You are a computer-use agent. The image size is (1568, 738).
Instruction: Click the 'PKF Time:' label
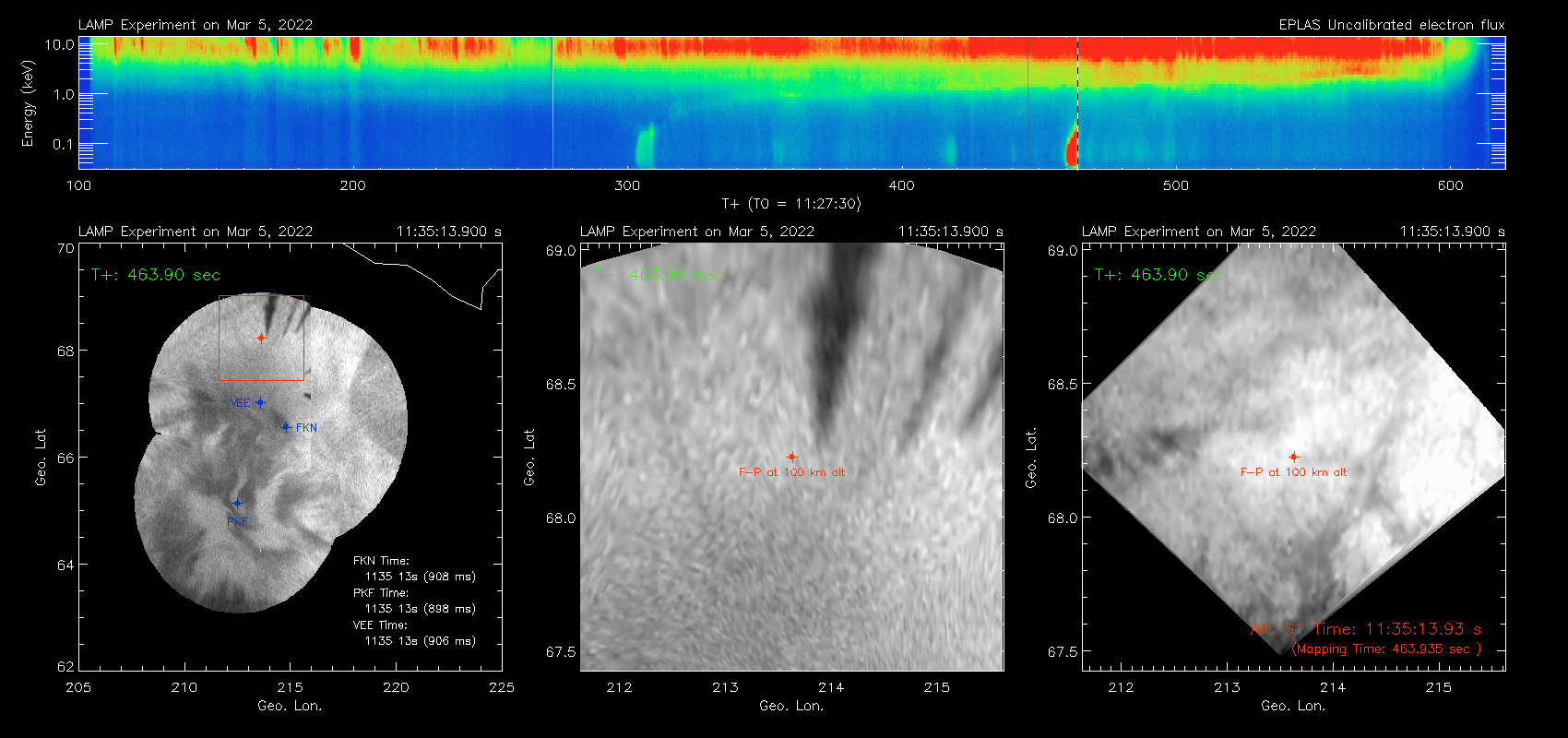pyautogui.click(x=381, y=592)
